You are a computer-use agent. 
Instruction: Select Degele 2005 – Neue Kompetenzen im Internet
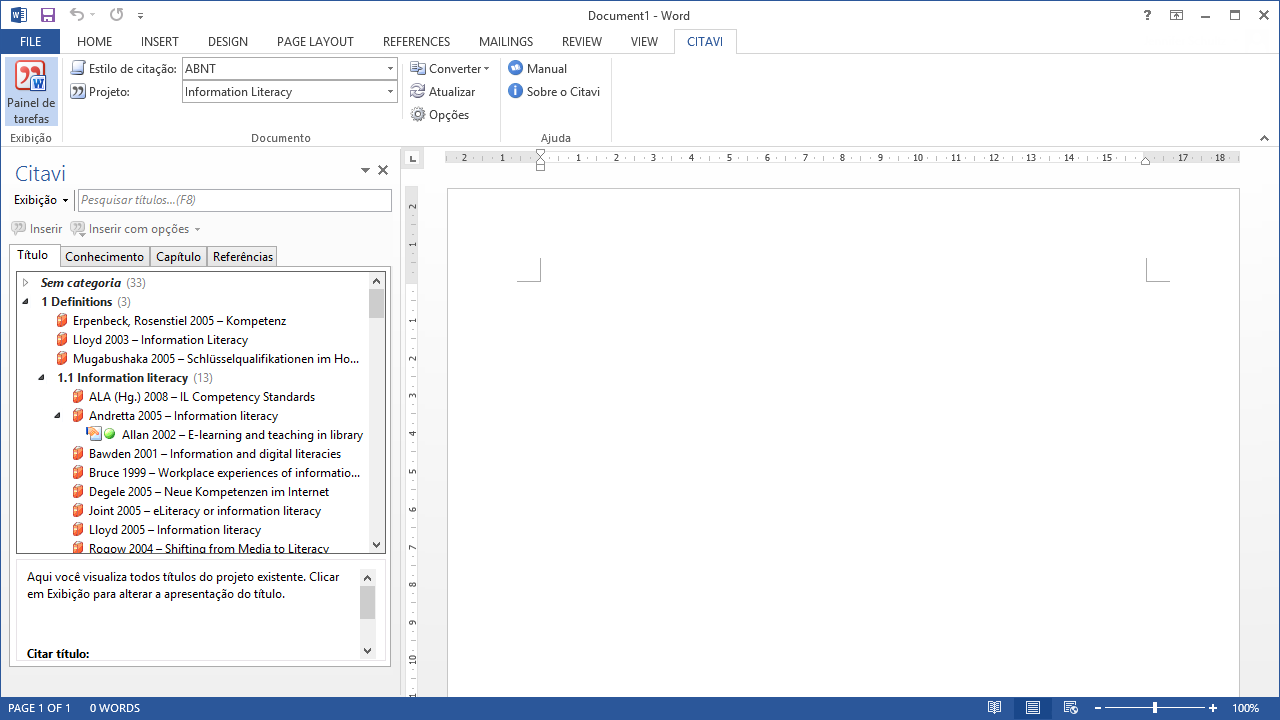(x=209, y=492)
